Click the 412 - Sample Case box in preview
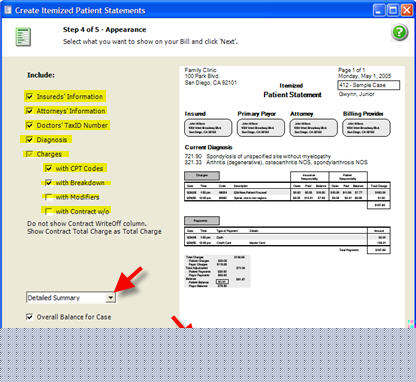 (369, 85)
